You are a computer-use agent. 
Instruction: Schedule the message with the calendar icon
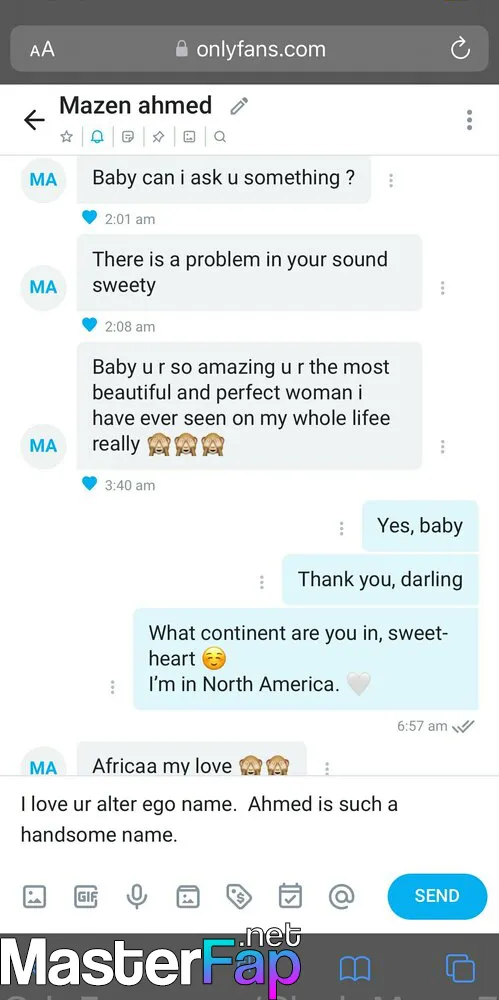[290, 896]
